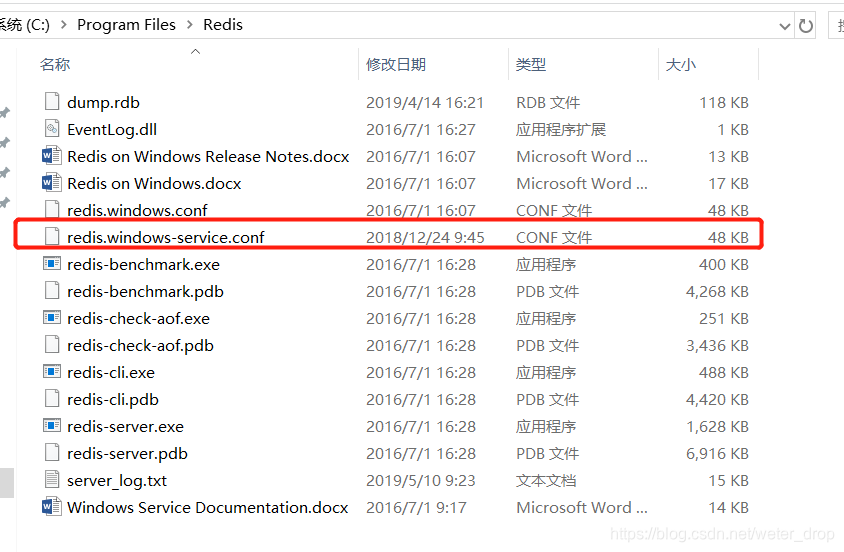Screen dimensions: 844x552
Task: Select Redis on Windows.docx file name
Action: point(154,183)
